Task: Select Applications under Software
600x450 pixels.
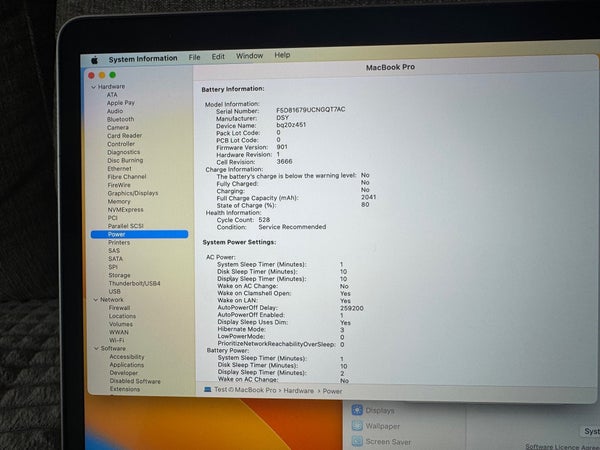Action: (x=127, y=365)
